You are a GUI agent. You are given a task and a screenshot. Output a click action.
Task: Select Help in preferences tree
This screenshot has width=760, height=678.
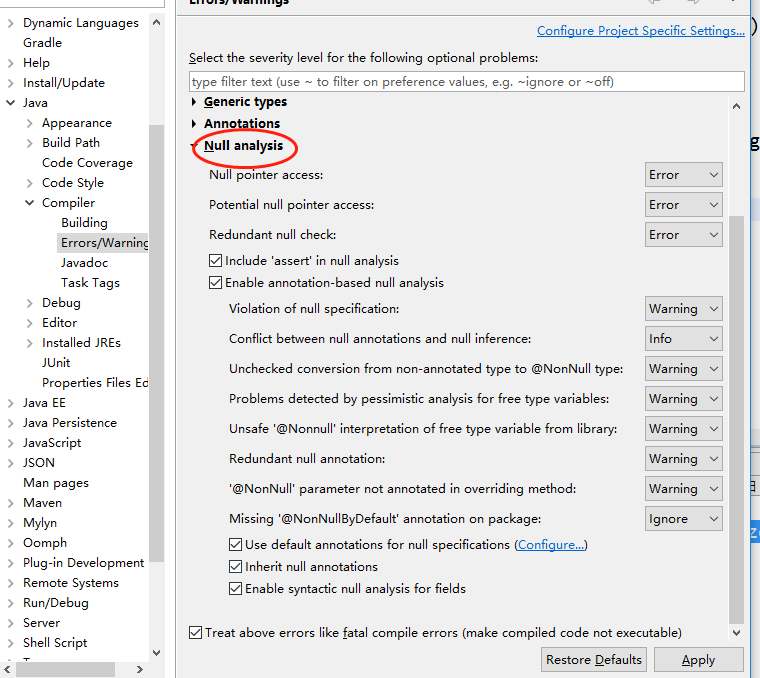pyautogui.click(x=36, y=63)
